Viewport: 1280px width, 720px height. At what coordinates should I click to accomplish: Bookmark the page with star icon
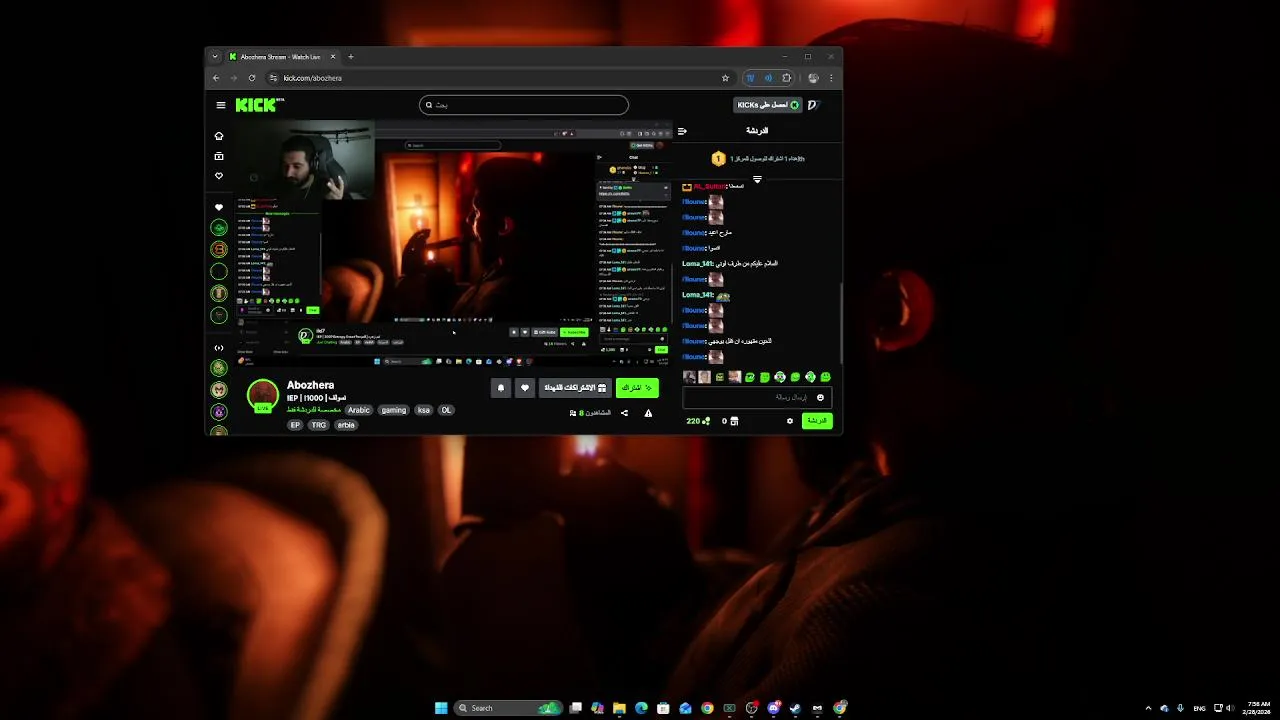pyautogui.click(x=725, y=78)
